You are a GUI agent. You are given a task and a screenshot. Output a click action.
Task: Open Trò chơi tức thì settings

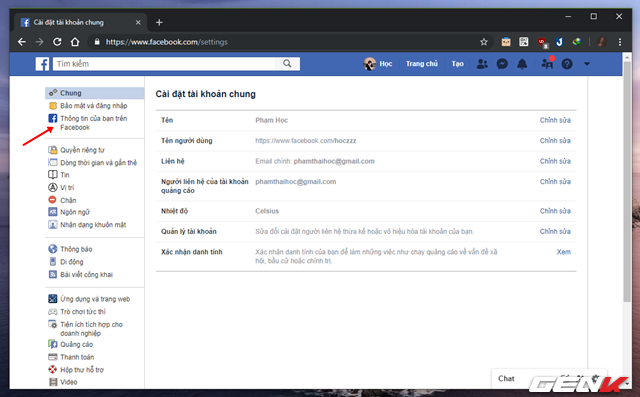(82, 312)
